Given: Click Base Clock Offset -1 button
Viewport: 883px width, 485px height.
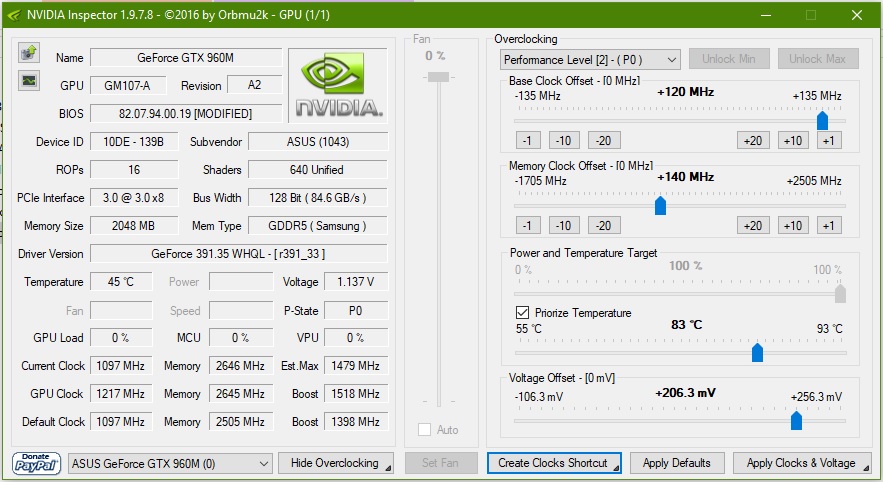Looking at the screenshot, I should (528, 140).
